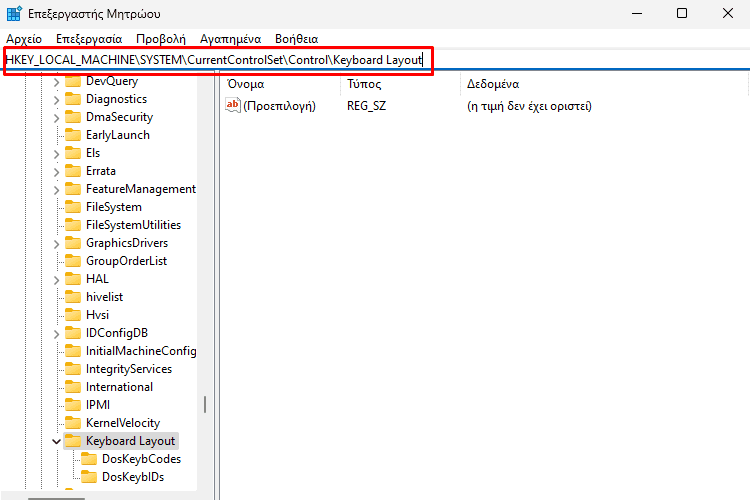Click the InitialMachineConfig folder icon

point(73,351)
